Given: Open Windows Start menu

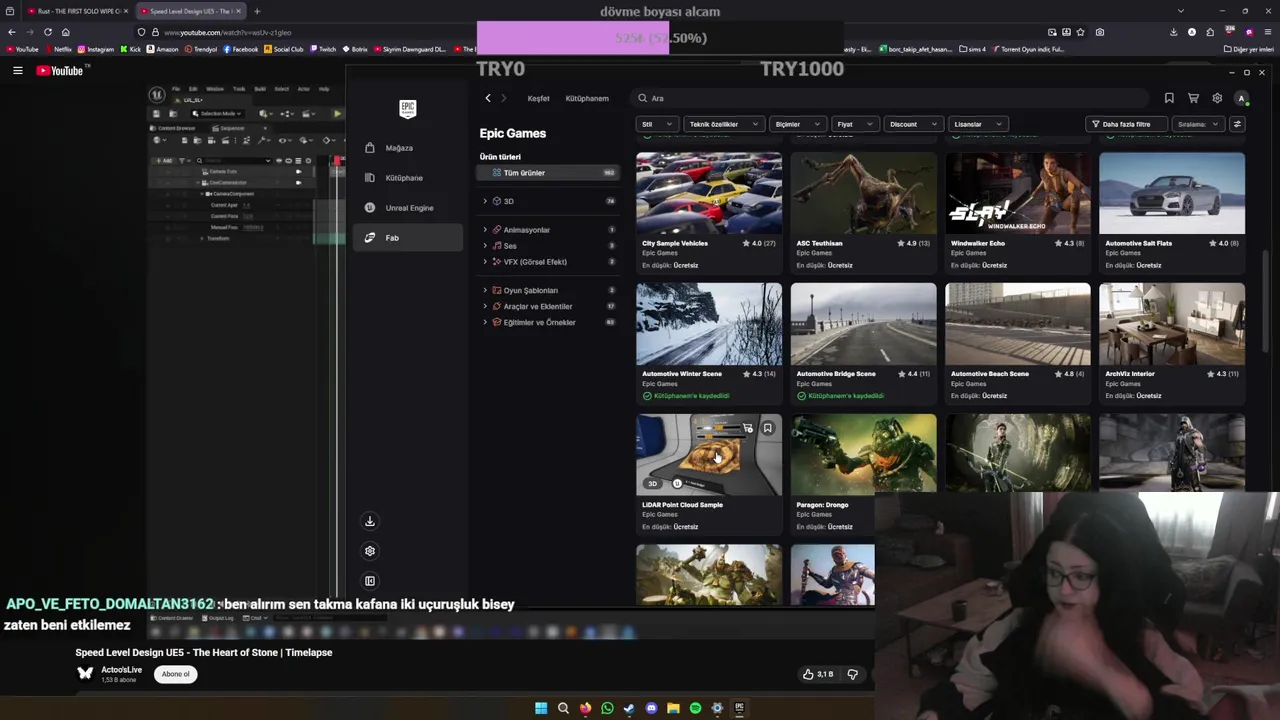Looking at the screenshot, I should point(541,708).
